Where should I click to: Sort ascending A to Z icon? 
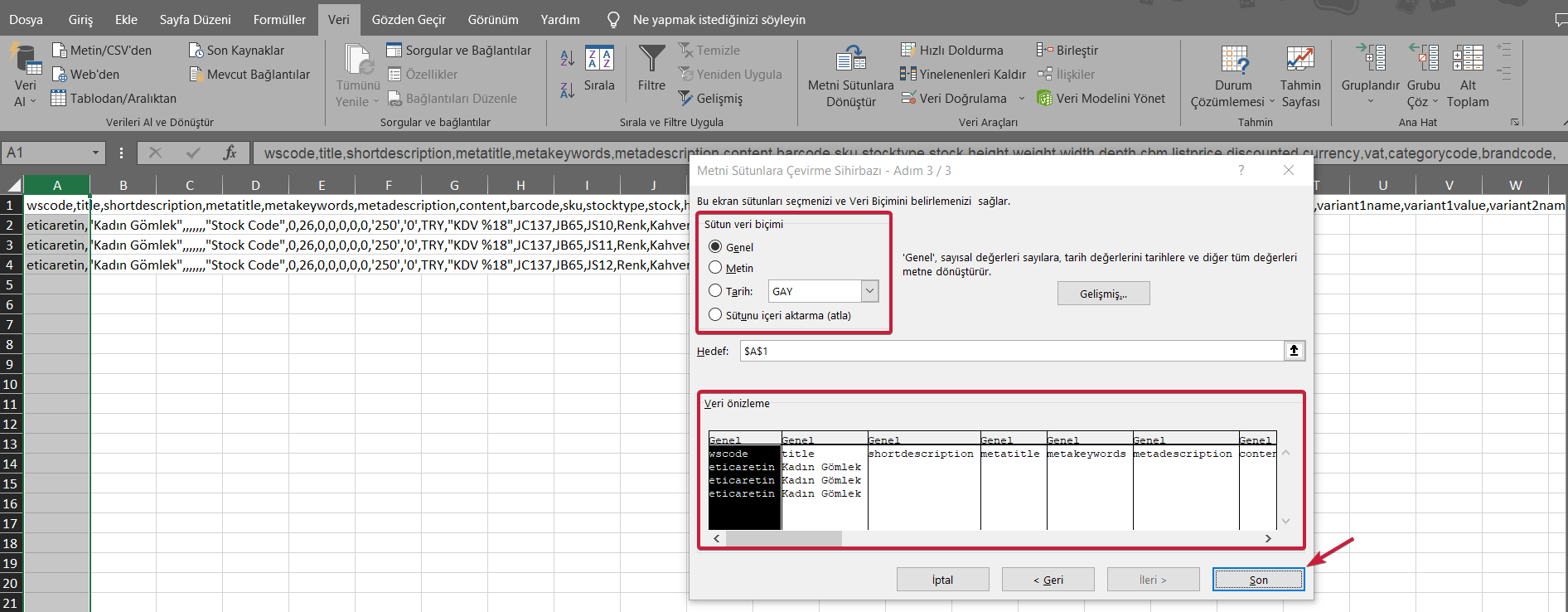(568, 58)
